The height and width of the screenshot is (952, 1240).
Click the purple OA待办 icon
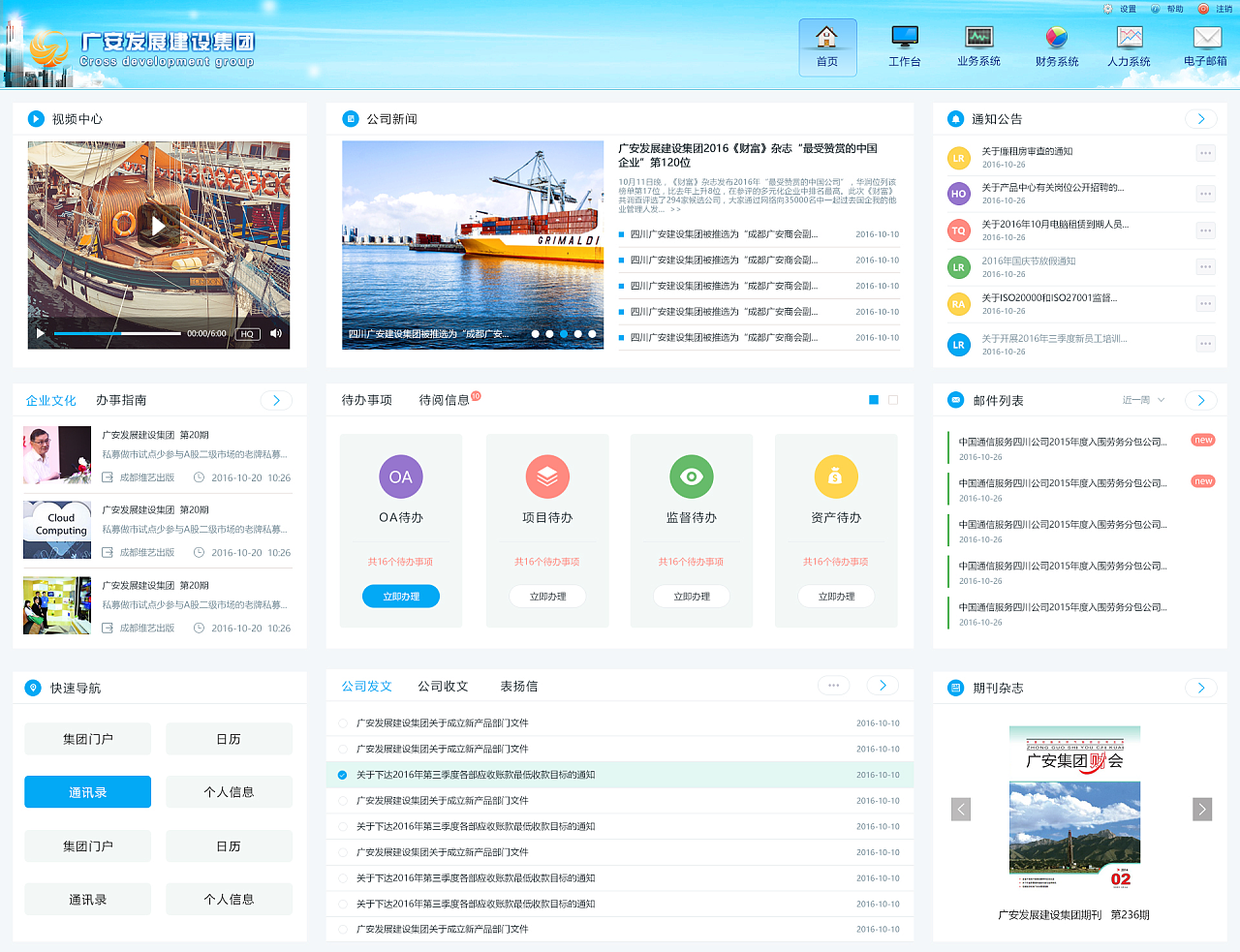point(400,476)
